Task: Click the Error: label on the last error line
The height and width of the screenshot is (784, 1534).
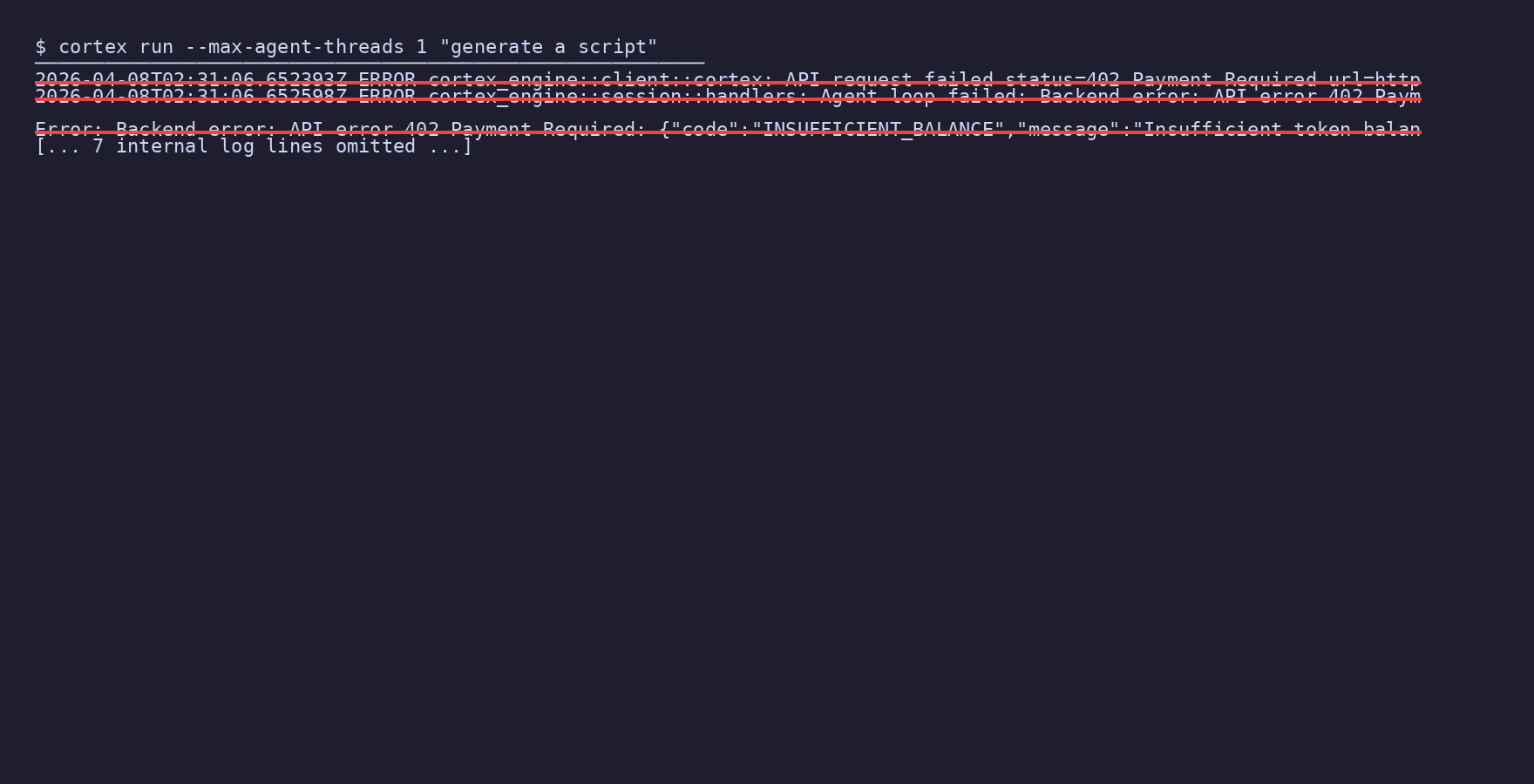Action: tap(70, 129)
